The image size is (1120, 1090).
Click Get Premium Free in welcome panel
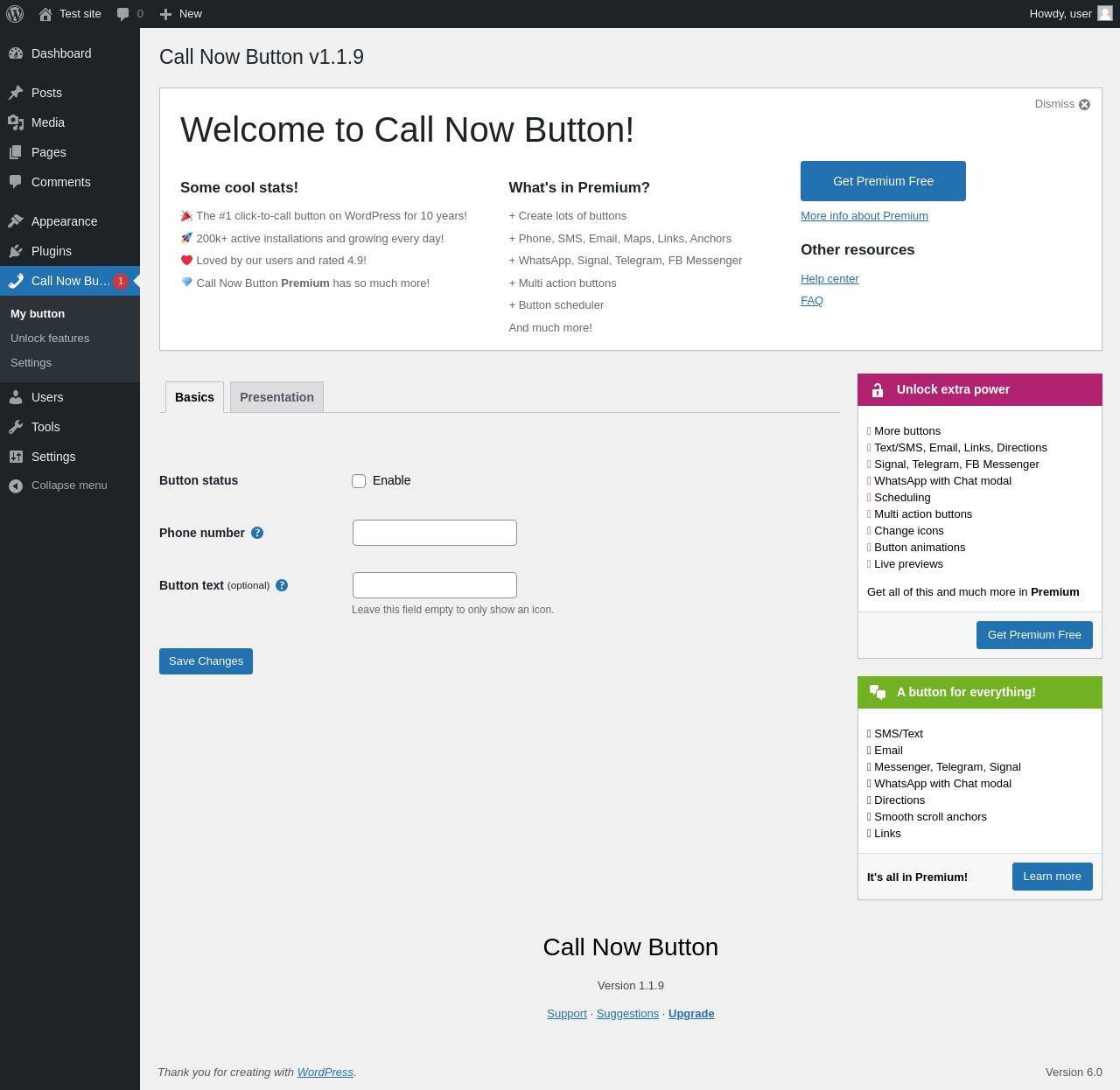(x=883, y=181)
